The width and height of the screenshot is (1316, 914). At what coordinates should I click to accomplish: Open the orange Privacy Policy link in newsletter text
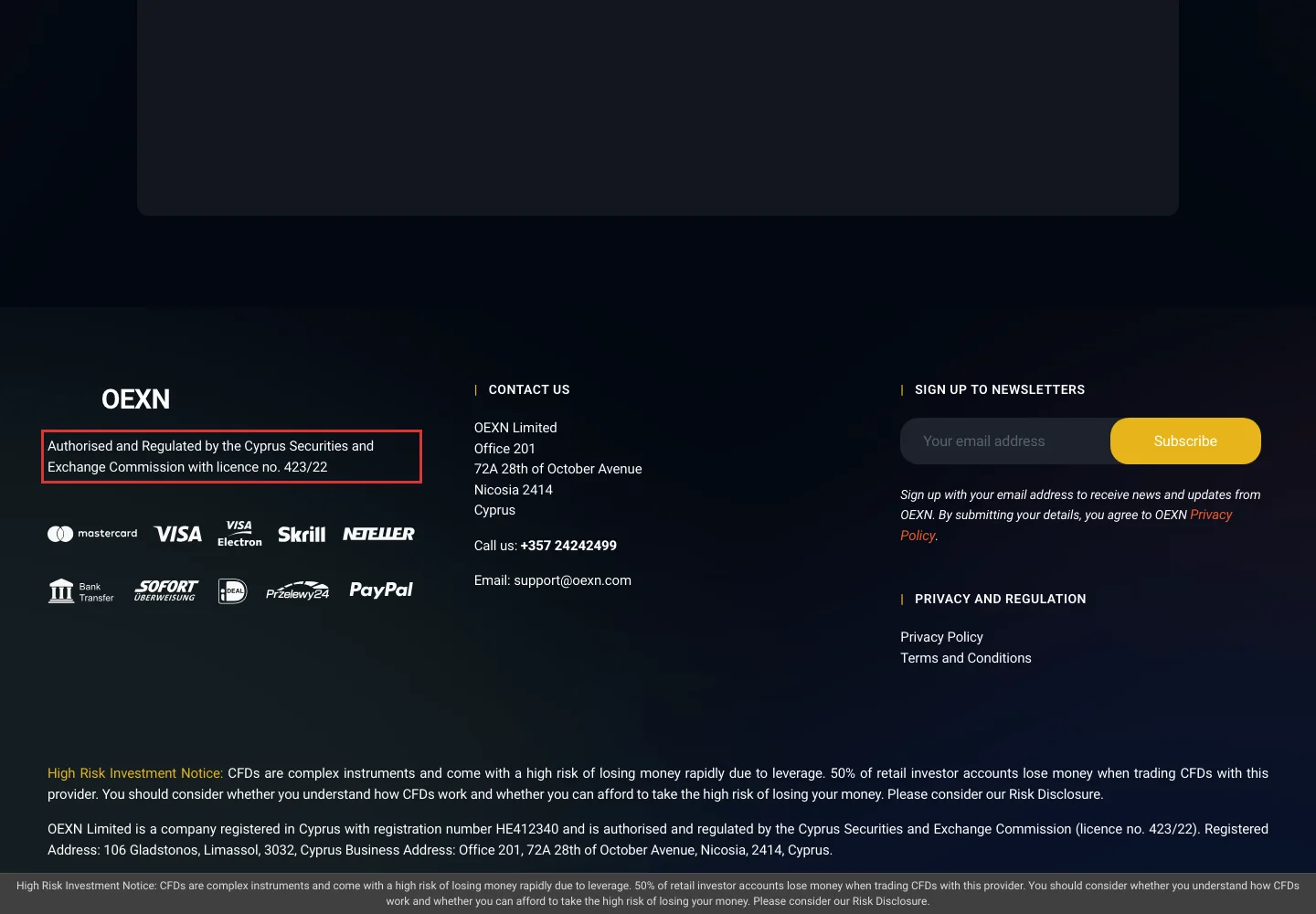click(x=1211, y=515)
